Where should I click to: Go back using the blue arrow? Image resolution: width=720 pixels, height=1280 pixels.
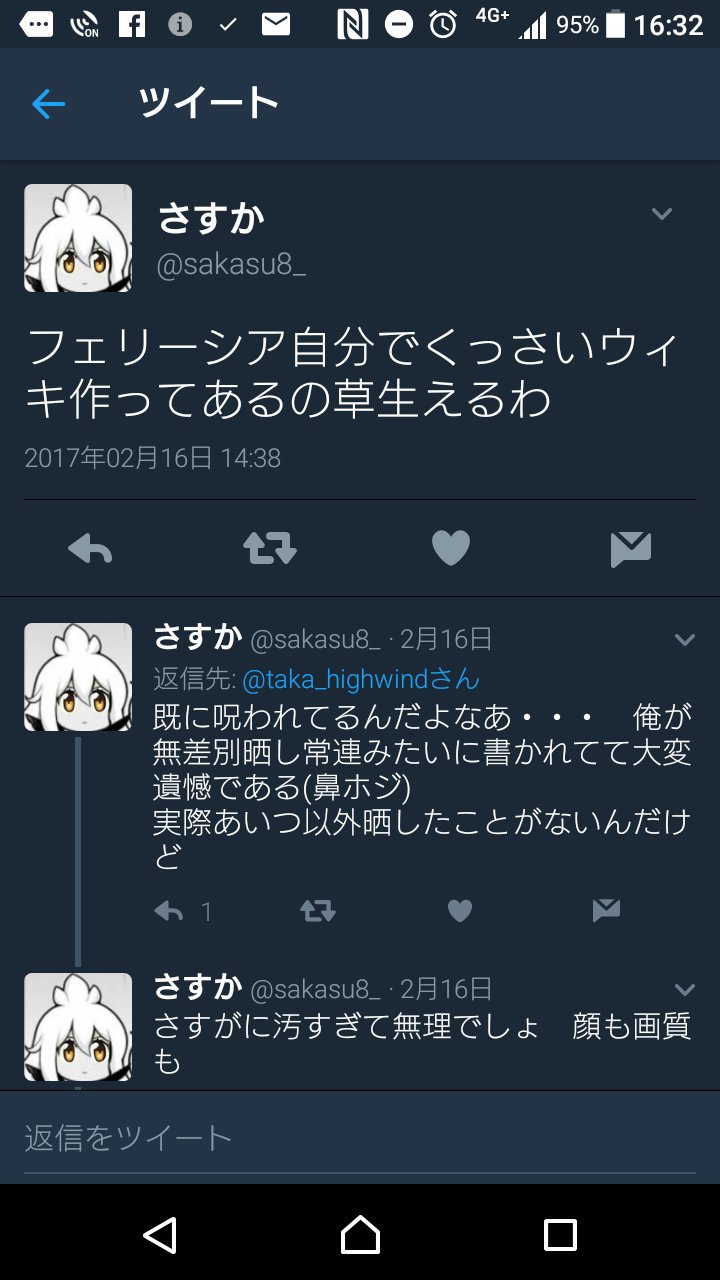[48, 104]
